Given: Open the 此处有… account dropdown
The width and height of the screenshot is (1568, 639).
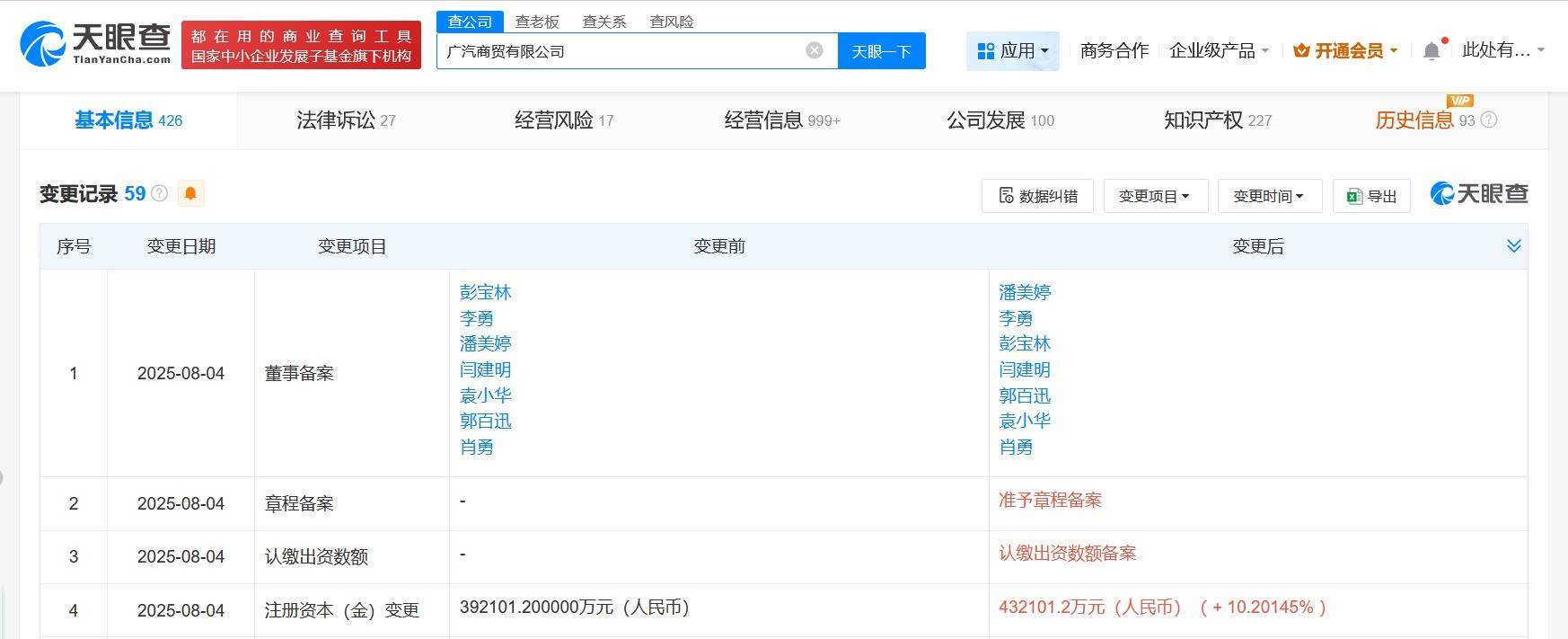Looking at the screenshot, I should pos(1502,50).
